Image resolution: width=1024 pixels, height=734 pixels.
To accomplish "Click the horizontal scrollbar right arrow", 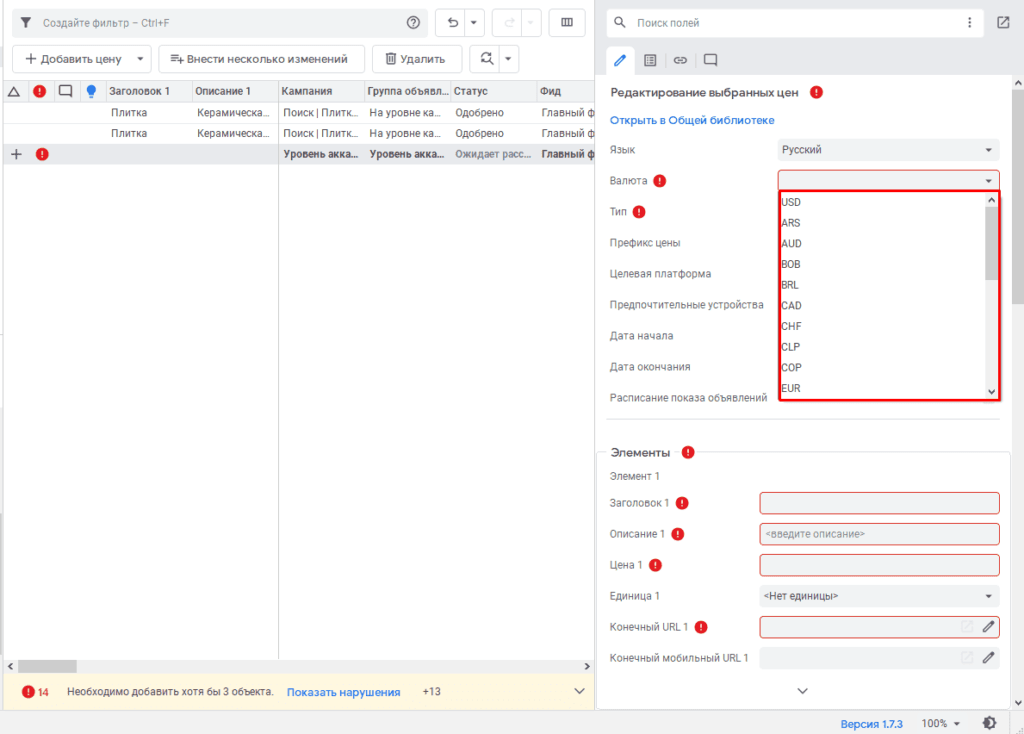I will tap(586, 666).
